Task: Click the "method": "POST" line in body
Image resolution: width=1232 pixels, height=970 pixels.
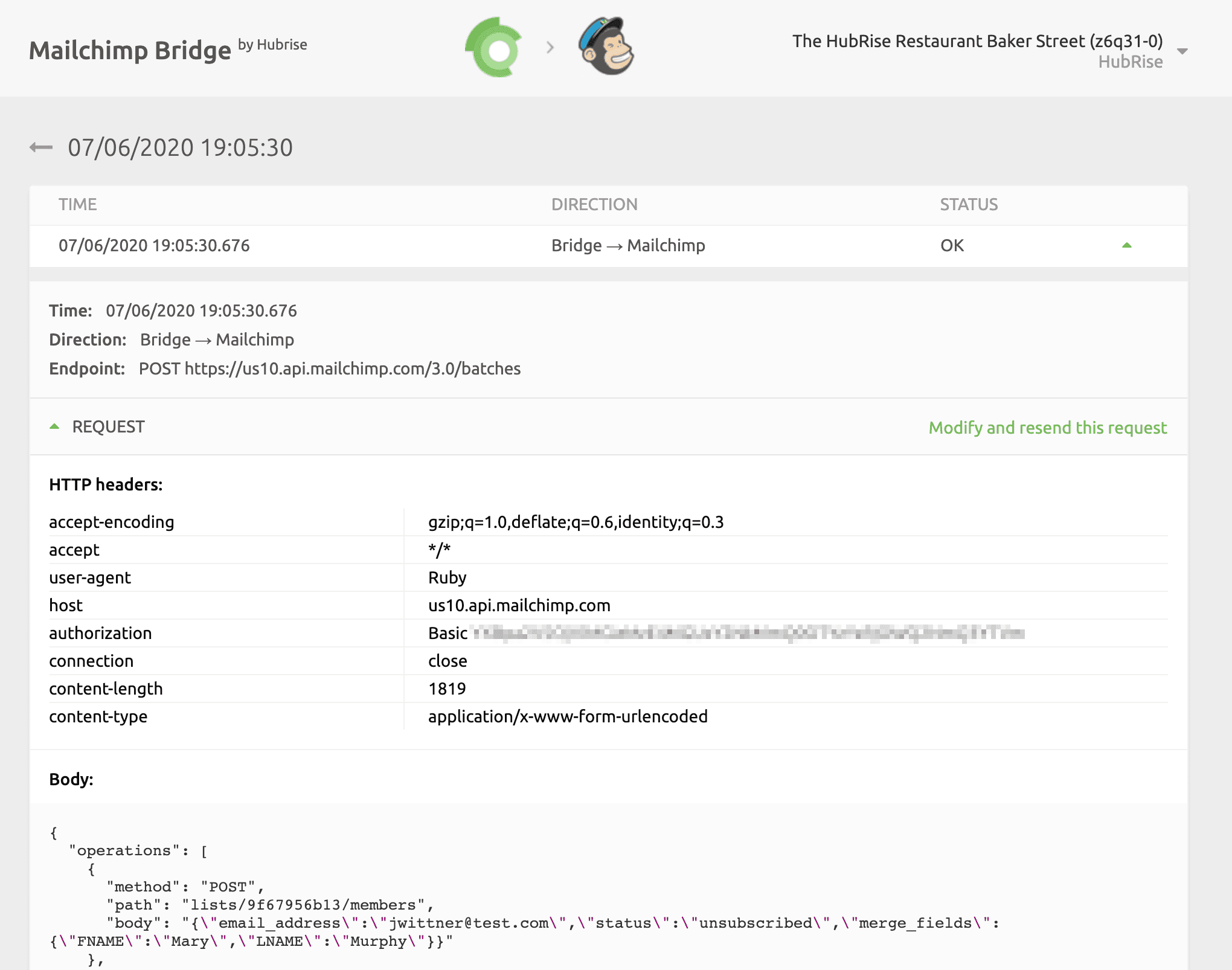Action: pos(186,887)
